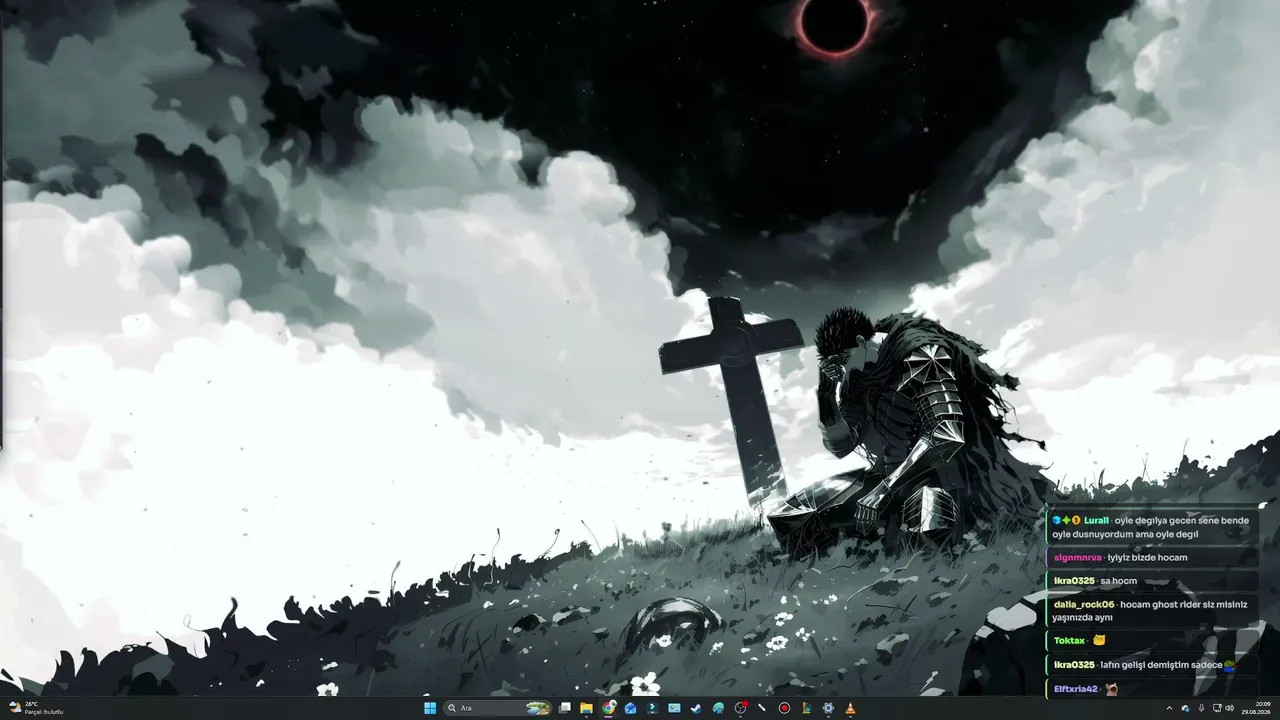1280x720 pixels.
Task: Click the microphone icon in system tray
Action: pos(1201,708)
